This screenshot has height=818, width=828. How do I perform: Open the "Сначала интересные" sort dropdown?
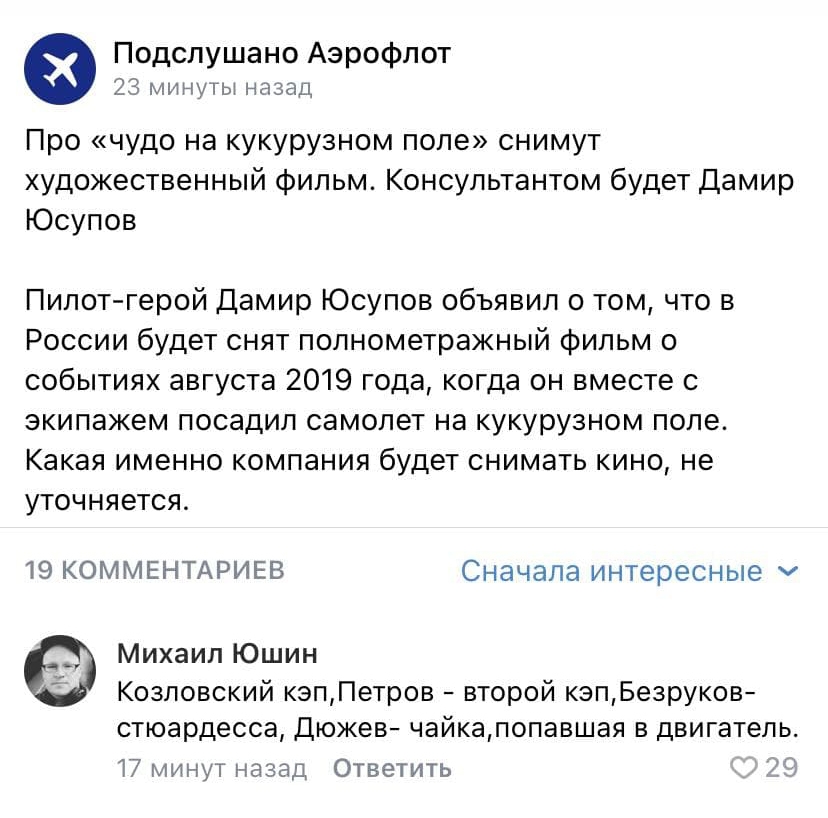coord(611,571)
